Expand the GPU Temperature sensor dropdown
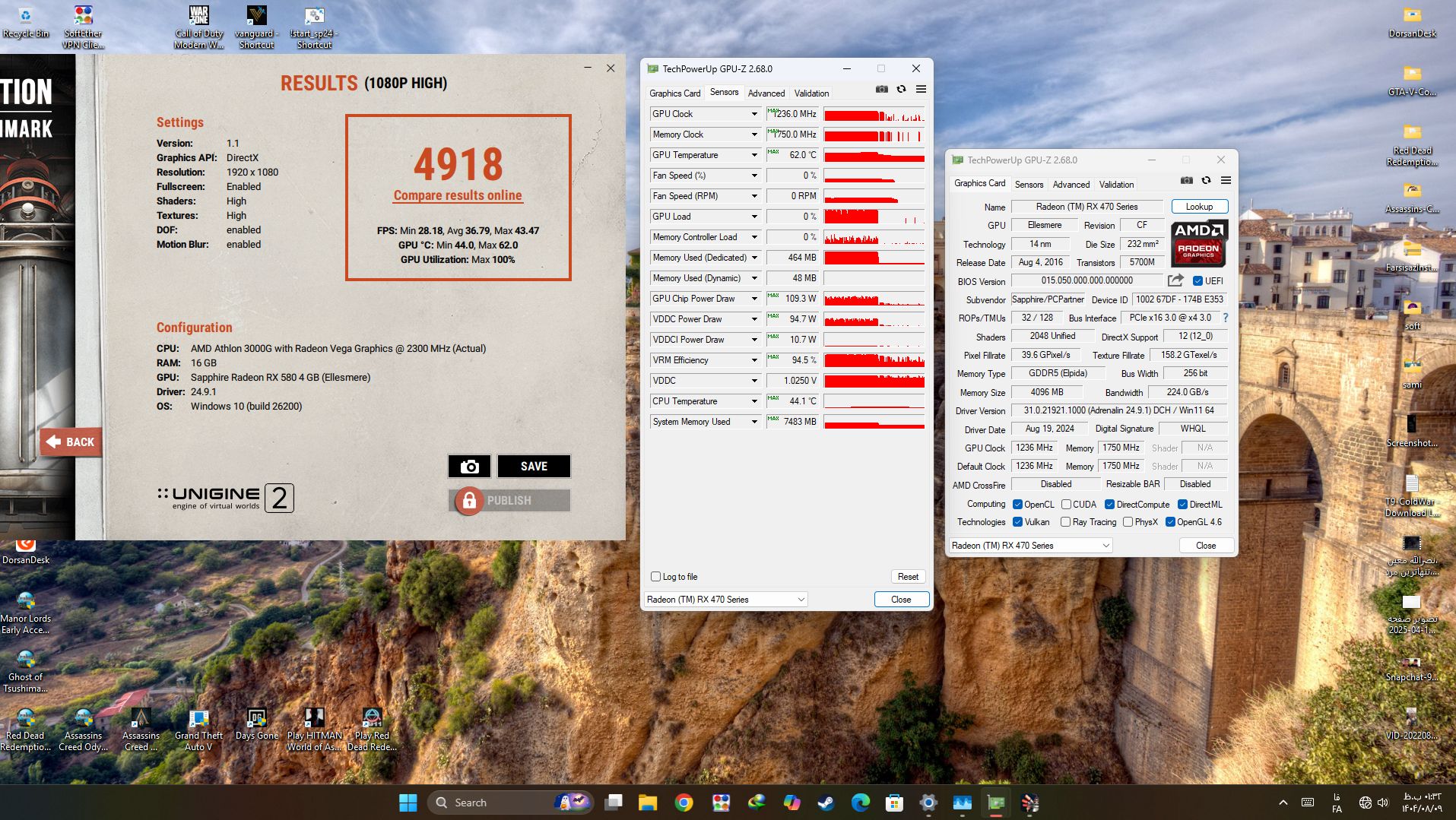Image resolution: width=1456 pixels, height=820 pixels. (754, 155)
